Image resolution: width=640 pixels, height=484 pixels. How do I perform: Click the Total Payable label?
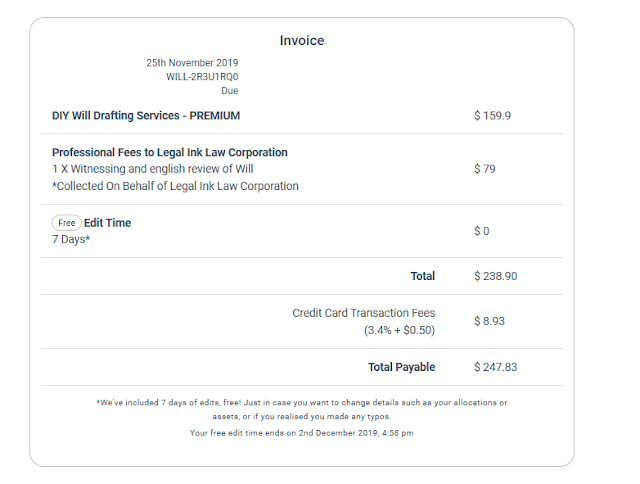(402, 367)
